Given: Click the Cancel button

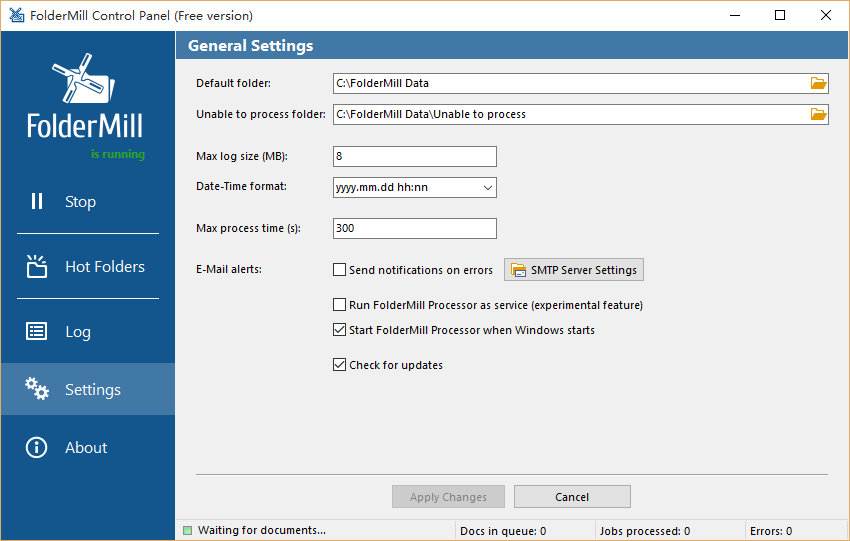Looking at the screenshot, I should click(x=572, y=497).
